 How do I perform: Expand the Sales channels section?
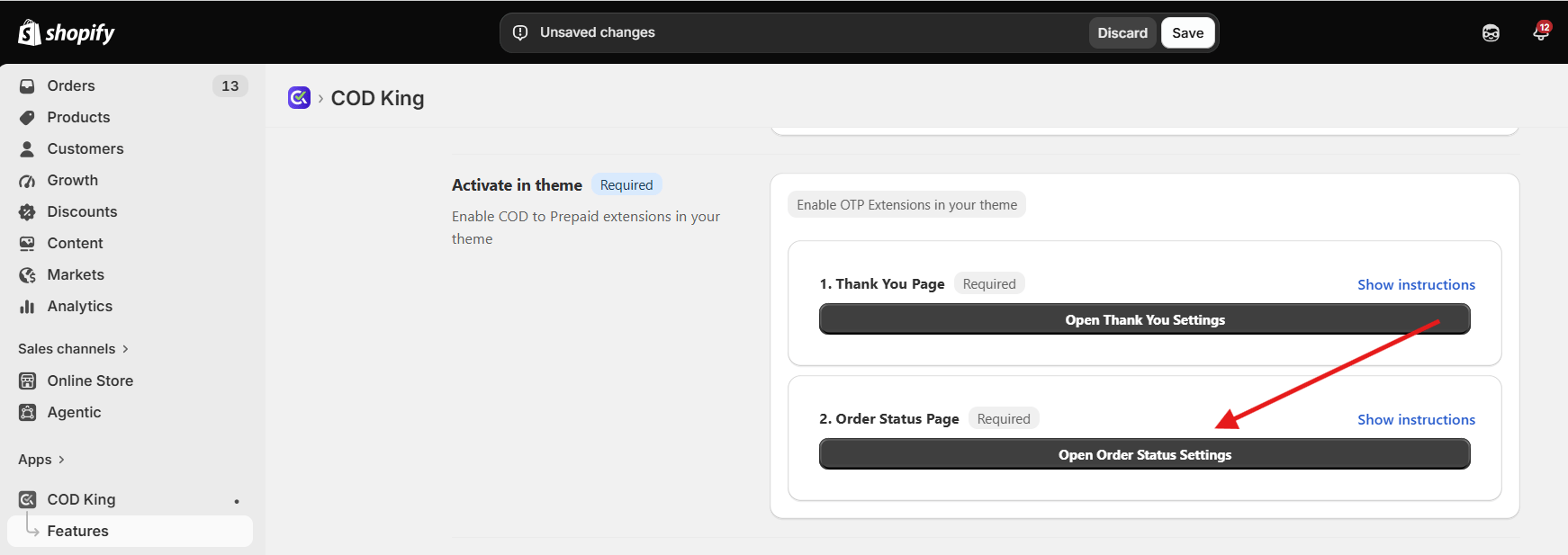point(74,349)
